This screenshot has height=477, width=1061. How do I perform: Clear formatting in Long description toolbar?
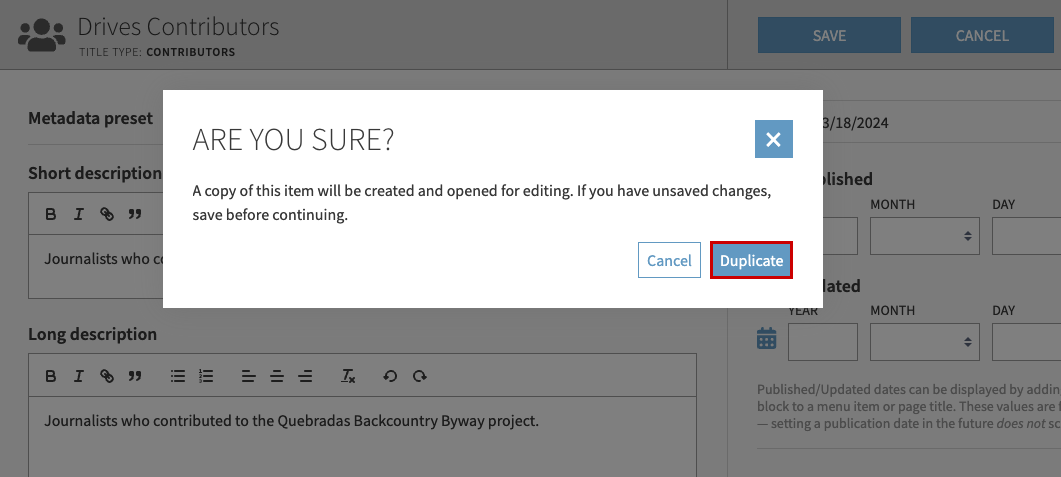coord(348,376)
